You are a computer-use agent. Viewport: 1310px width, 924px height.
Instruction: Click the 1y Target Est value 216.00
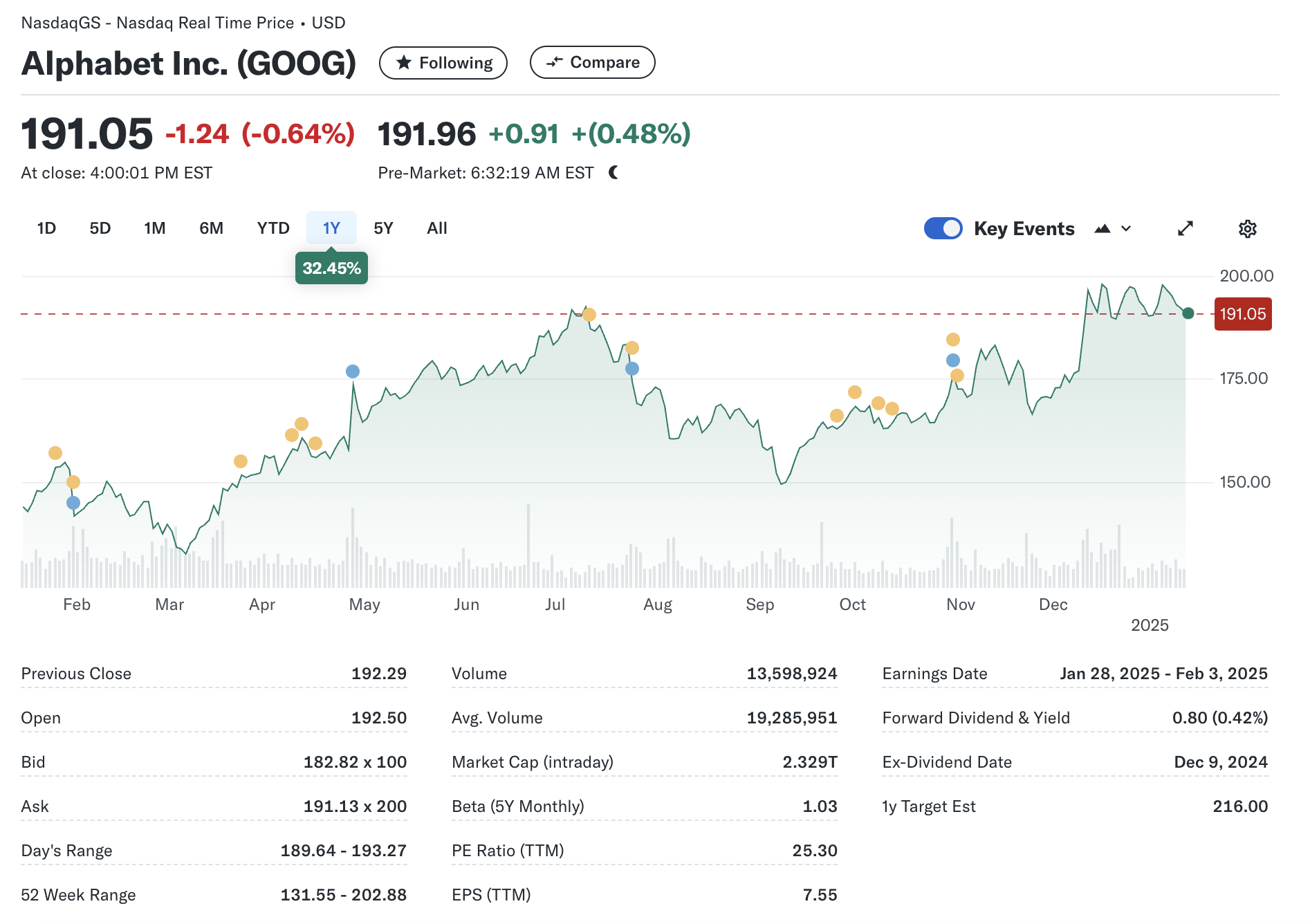pyautogui.click(x=1240, y=806)
